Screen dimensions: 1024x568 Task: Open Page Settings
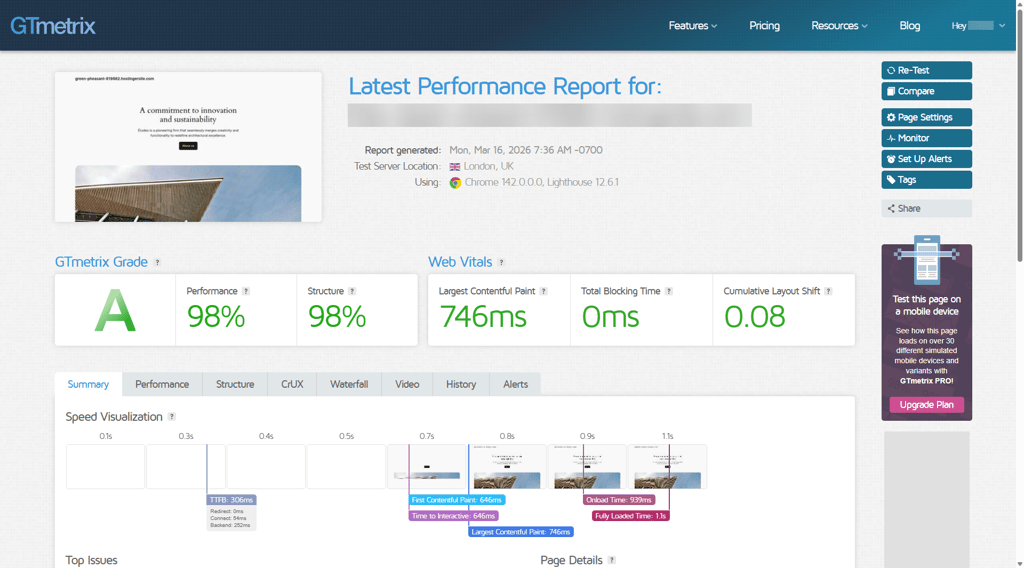coord(926,118)
